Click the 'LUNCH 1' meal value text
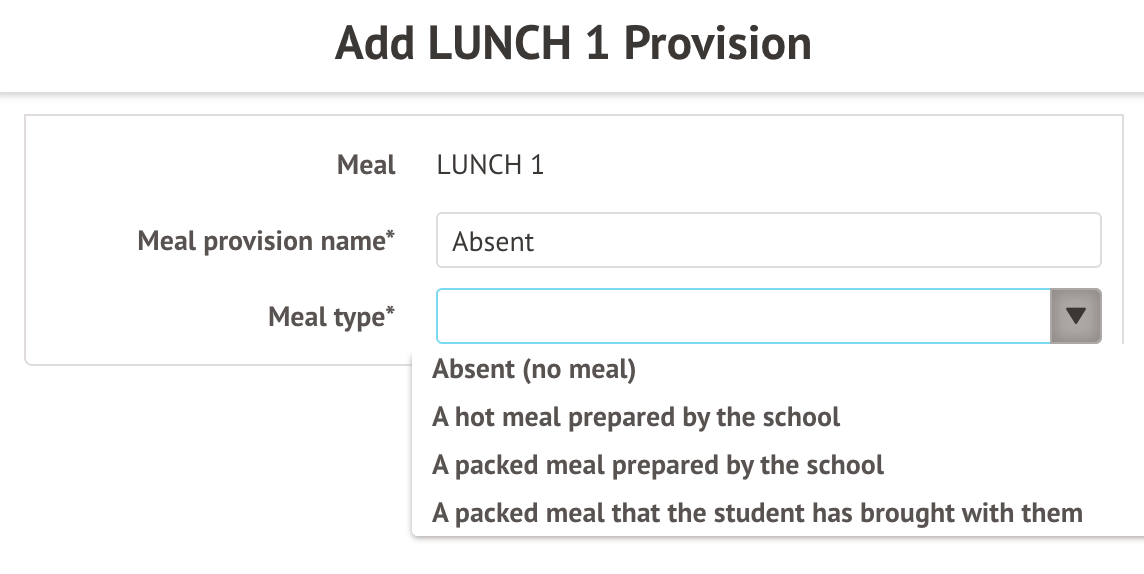Image resolution: width=1144 pixels, height=574 pixels. tap(490, 165)
